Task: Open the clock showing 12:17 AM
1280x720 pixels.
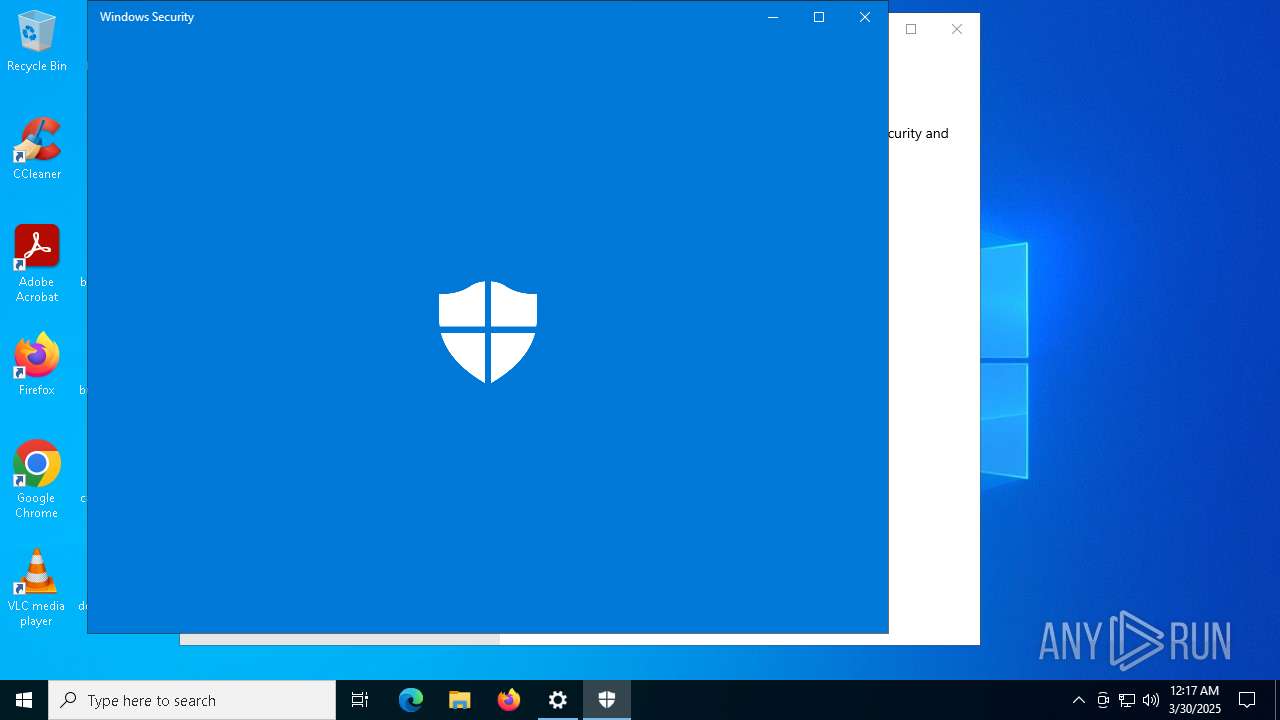Action: [x=1194, y=700]
